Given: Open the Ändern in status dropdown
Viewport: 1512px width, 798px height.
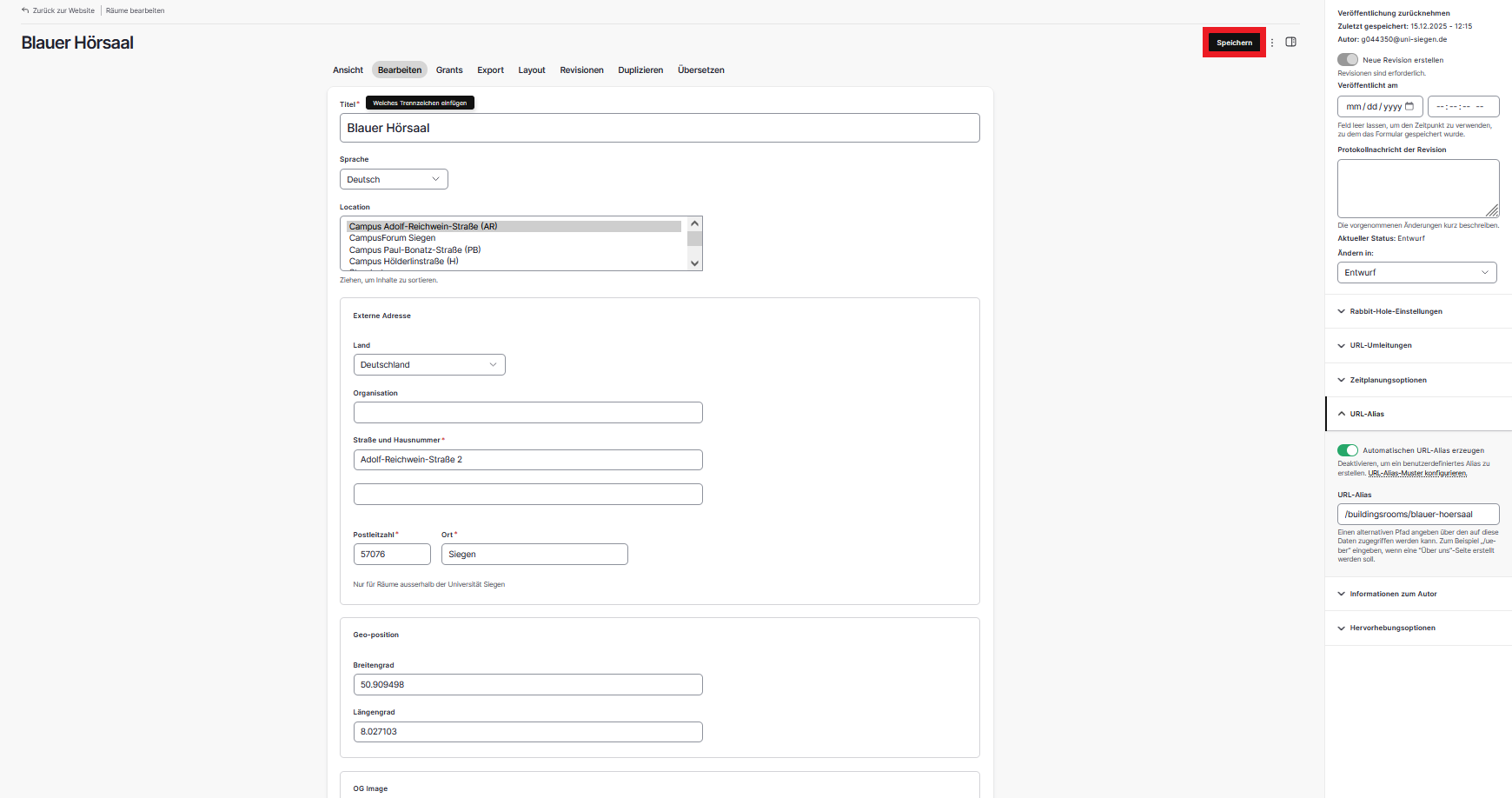Looking at the screenshot, I should pyautogui.click(x=1416, y=273).
